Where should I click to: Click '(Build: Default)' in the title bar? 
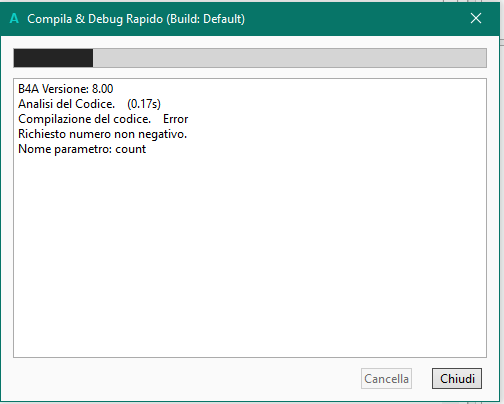(205, 19)
